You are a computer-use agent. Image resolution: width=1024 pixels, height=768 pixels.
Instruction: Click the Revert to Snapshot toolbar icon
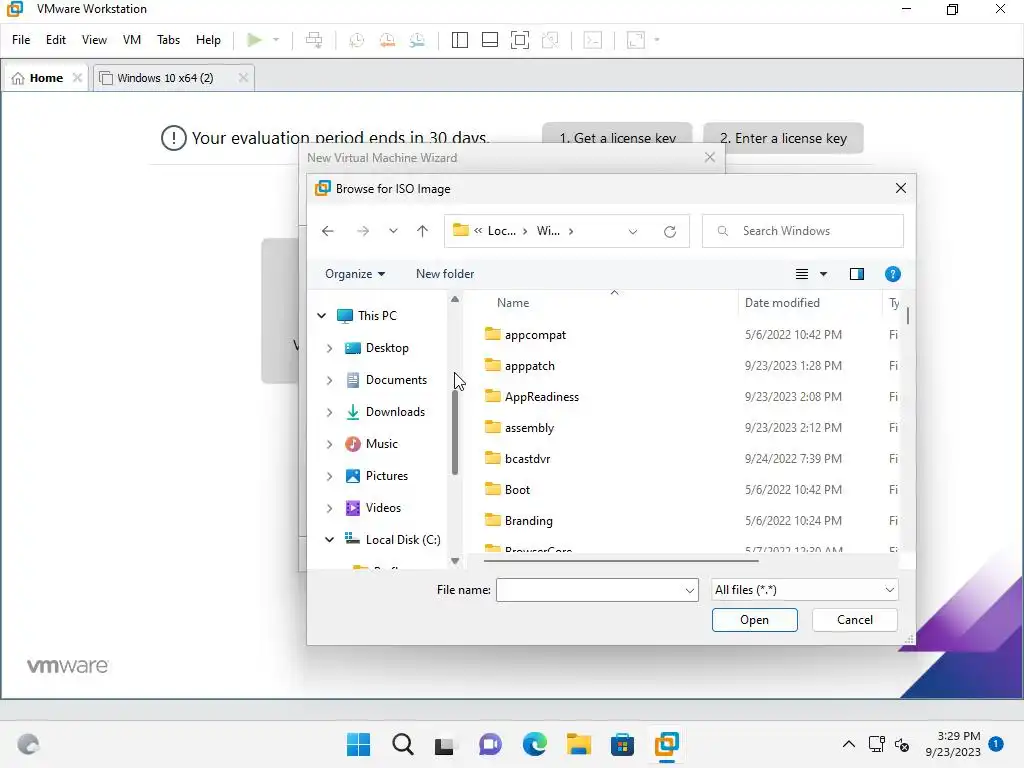(387, 40)
